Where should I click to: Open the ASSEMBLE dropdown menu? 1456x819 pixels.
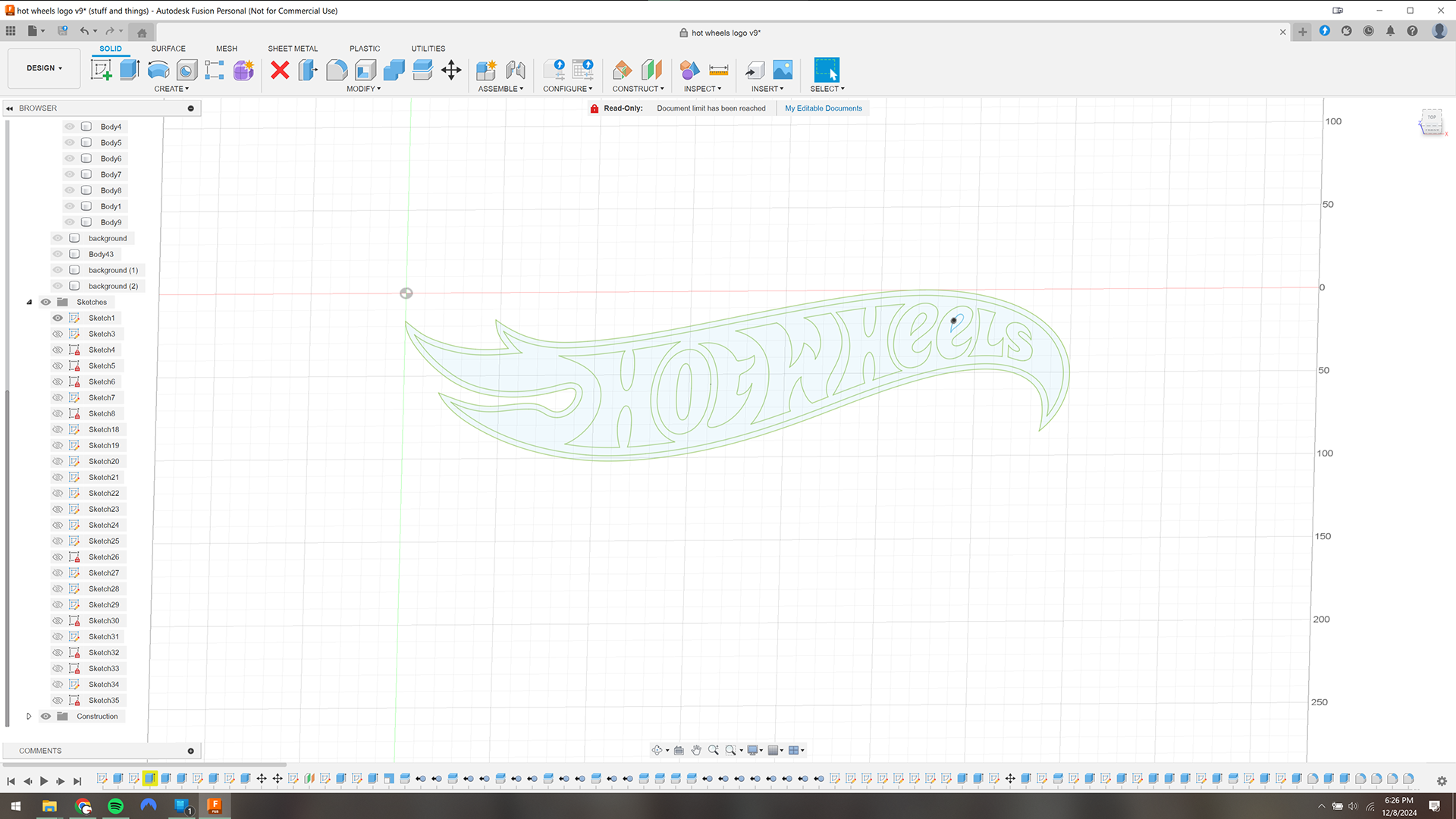(500, 89)
